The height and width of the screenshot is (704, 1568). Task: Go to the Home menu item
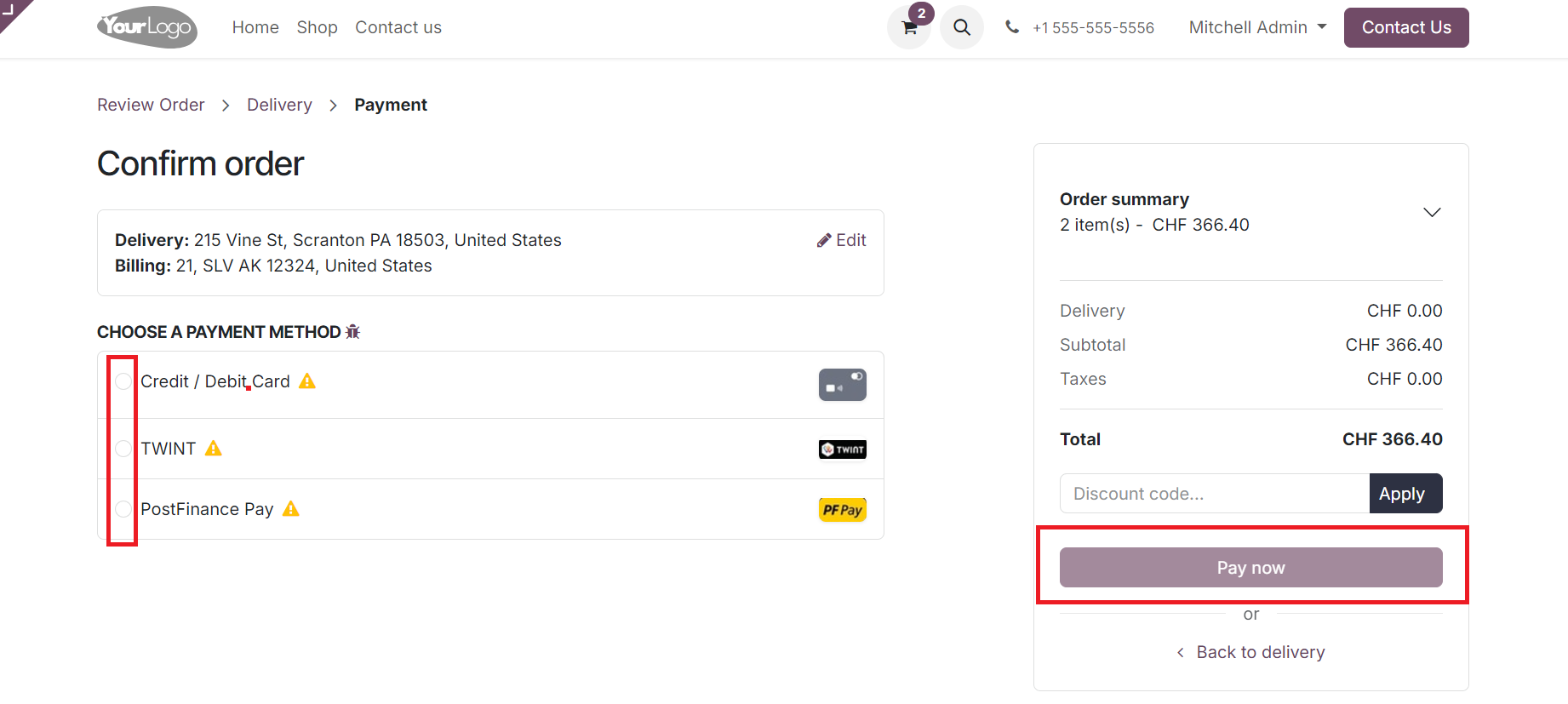click(x=255, y=27)
